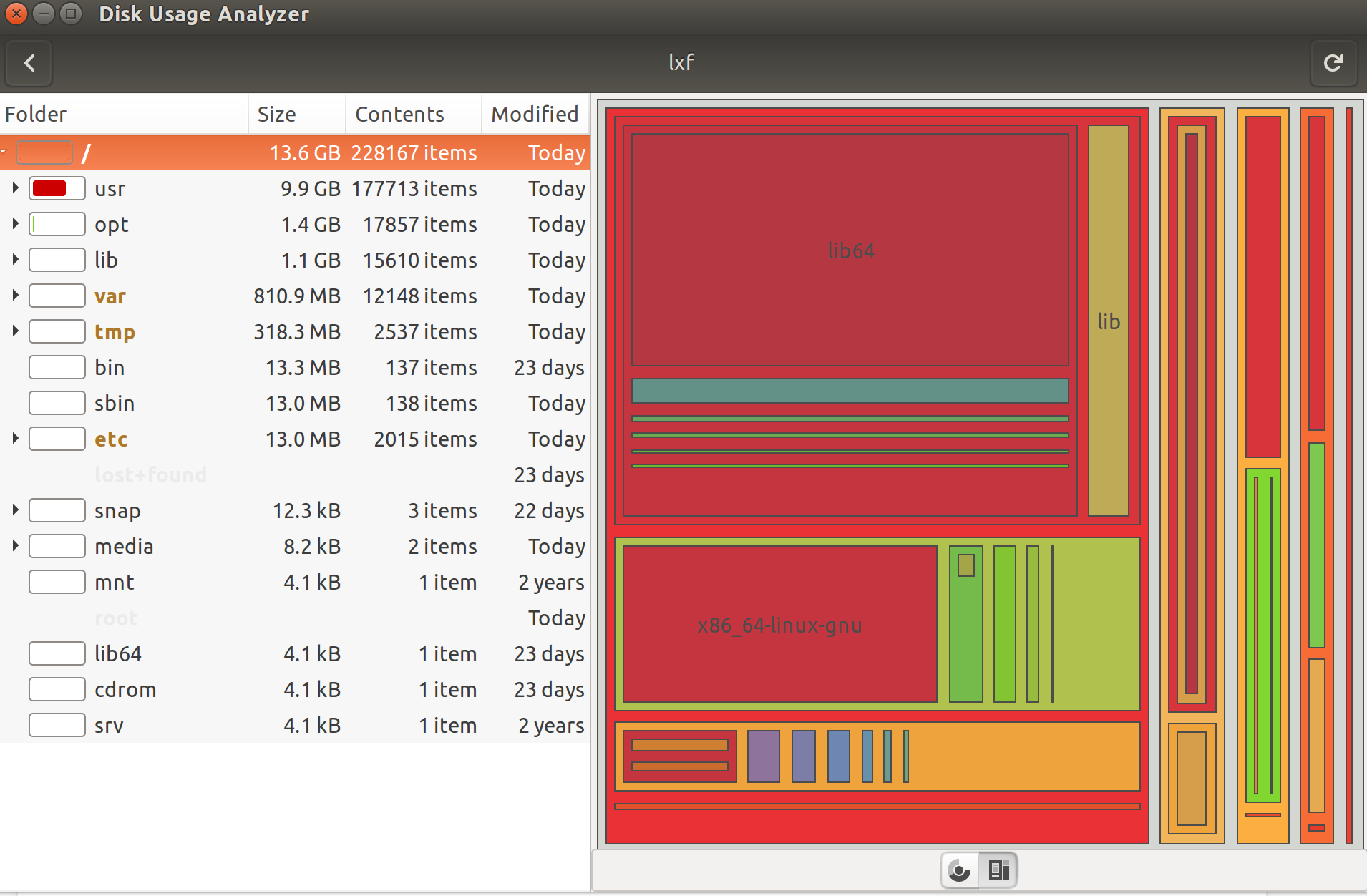Screen dimensions: 1367x896
Task: Select the cdrom folder row
Action: pos(295,689)
